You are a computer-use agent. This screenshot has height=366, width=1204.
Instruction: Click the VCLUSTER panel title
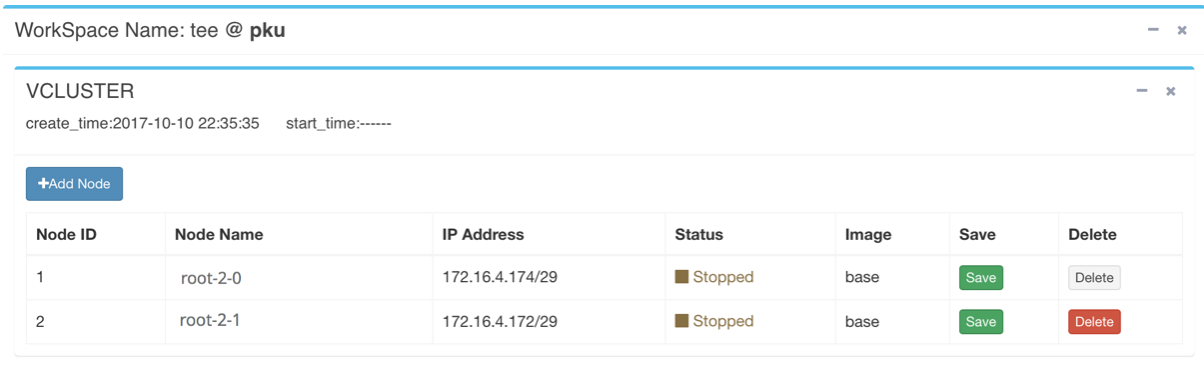80,91
